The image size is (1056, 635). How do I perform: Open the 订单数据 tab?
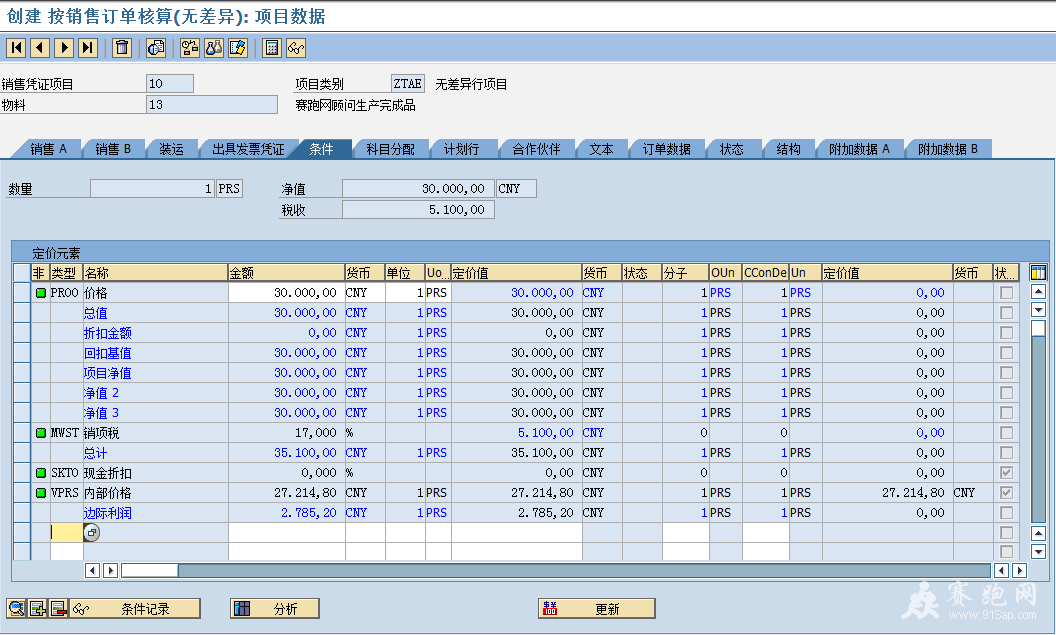pyautogui.click(x=666, y=149)
